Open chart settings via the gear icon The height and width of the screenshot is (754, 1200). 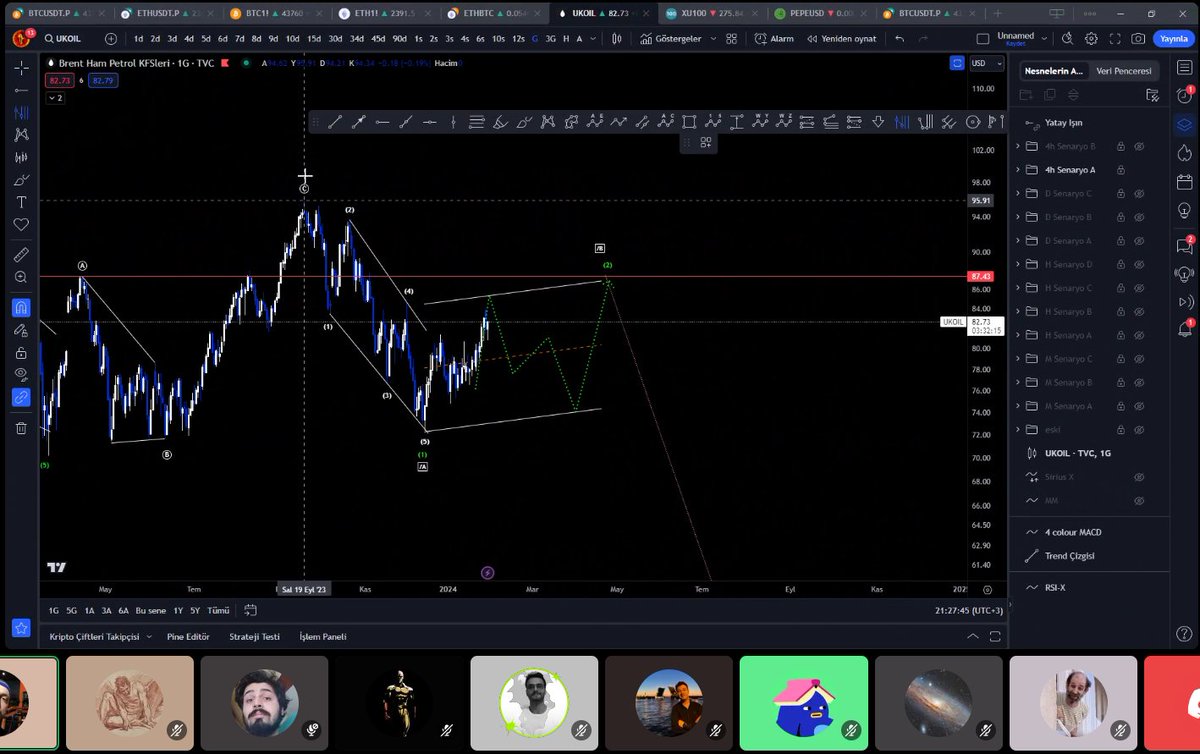pos(1091,38)
